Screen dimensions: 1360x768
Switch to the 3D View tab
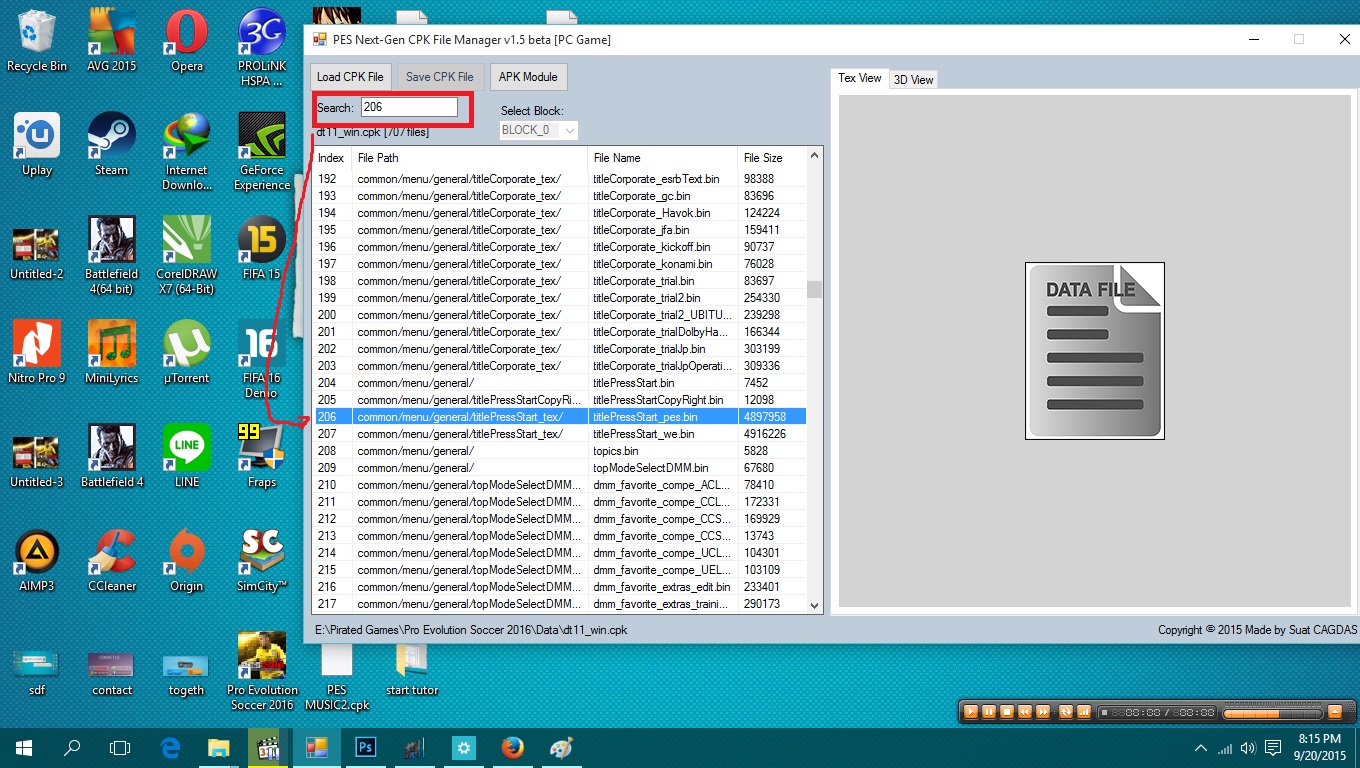[913, 79]
